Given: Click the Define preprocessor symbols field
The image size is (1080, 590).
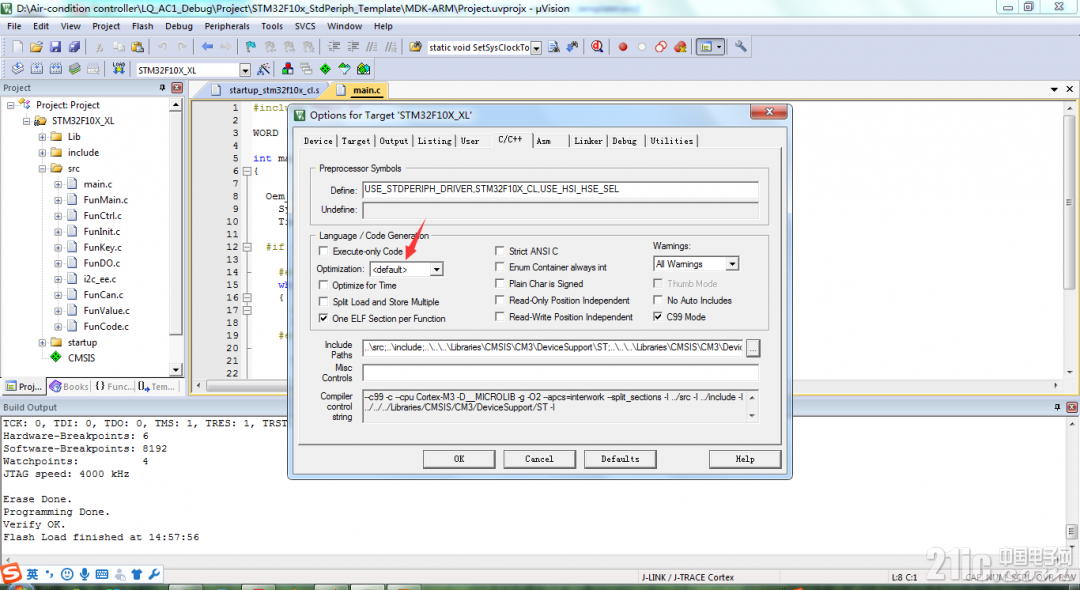Looking at the screenshot, I should pos(560,190).
